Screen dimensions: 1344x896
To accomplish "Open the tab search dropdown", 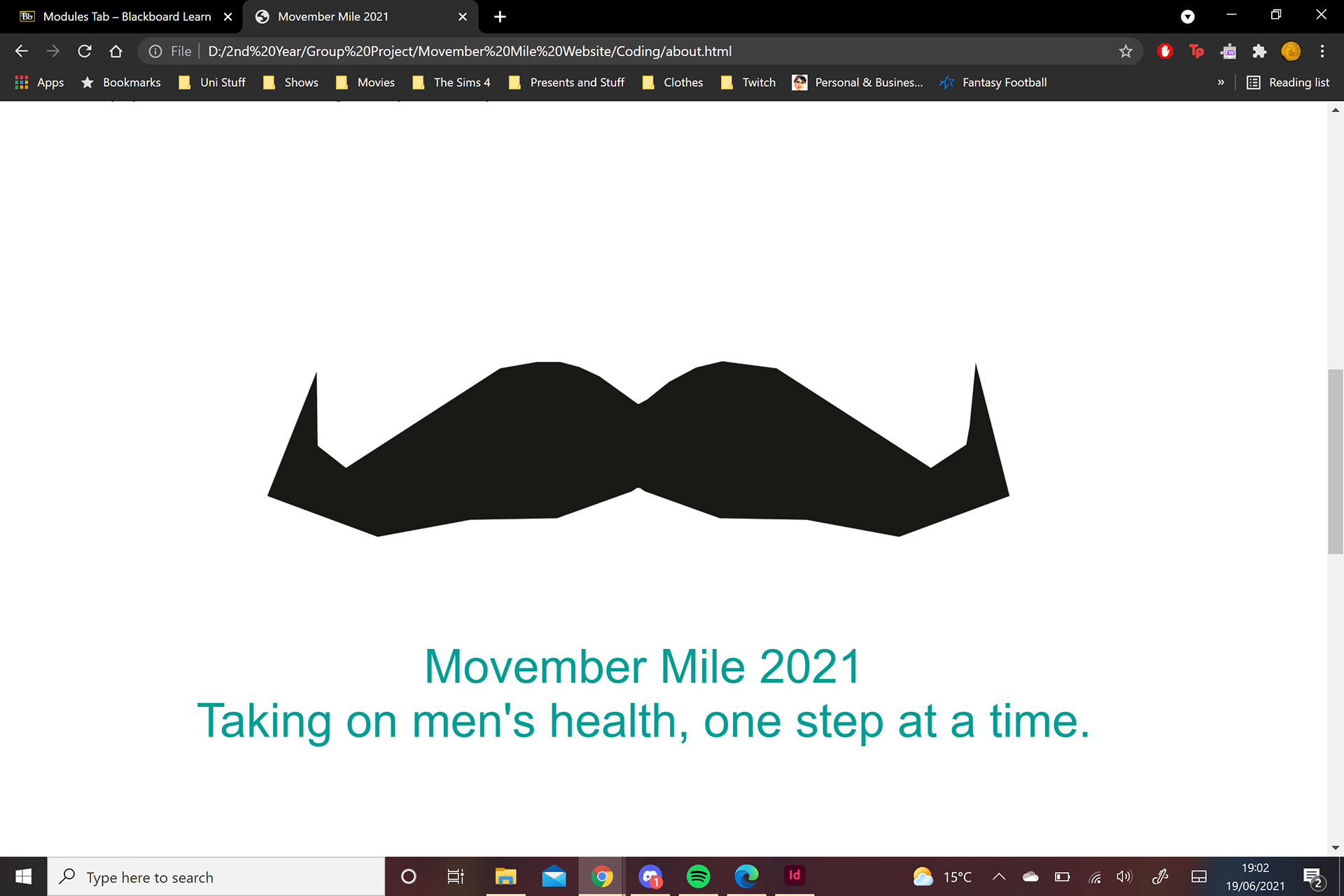I will click(1188, 17).
